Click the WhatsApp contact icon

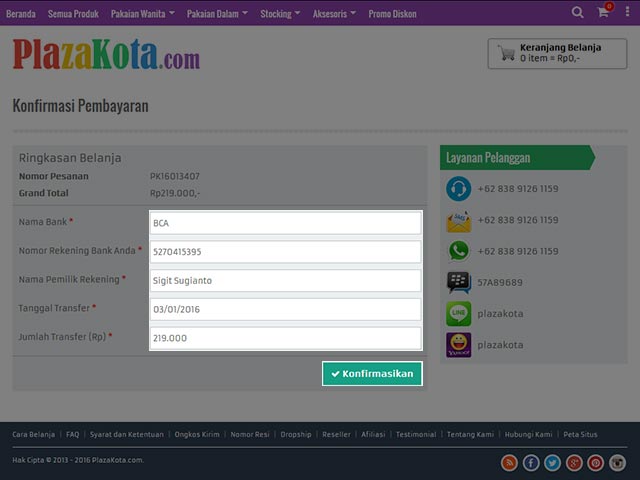point(458,251)
